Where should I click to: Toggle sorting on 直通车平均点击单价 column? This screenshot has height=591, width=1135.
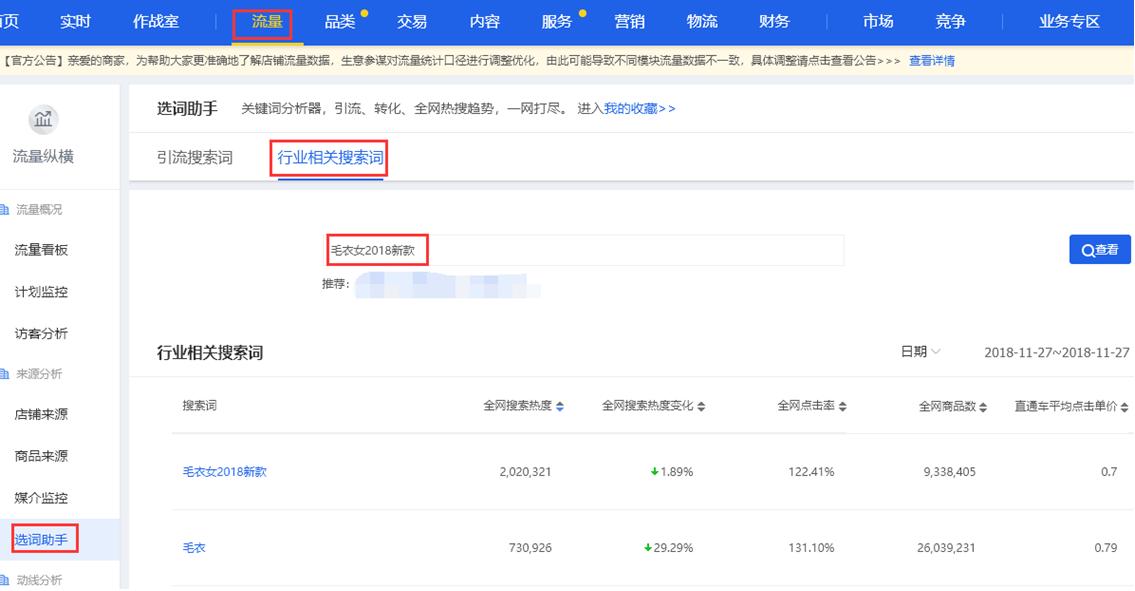[x=1124, y=405]
